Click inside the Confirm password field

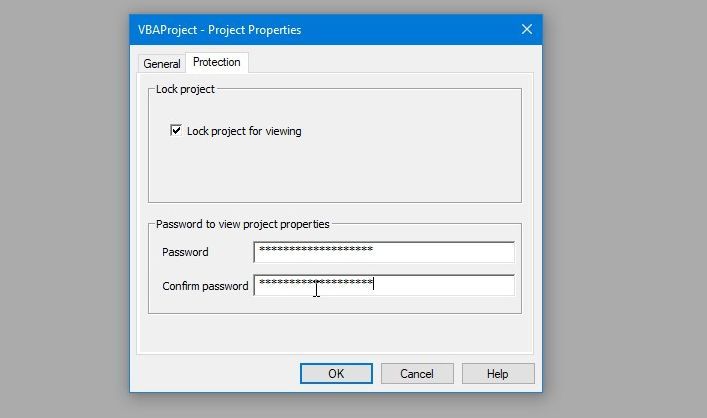440,285
